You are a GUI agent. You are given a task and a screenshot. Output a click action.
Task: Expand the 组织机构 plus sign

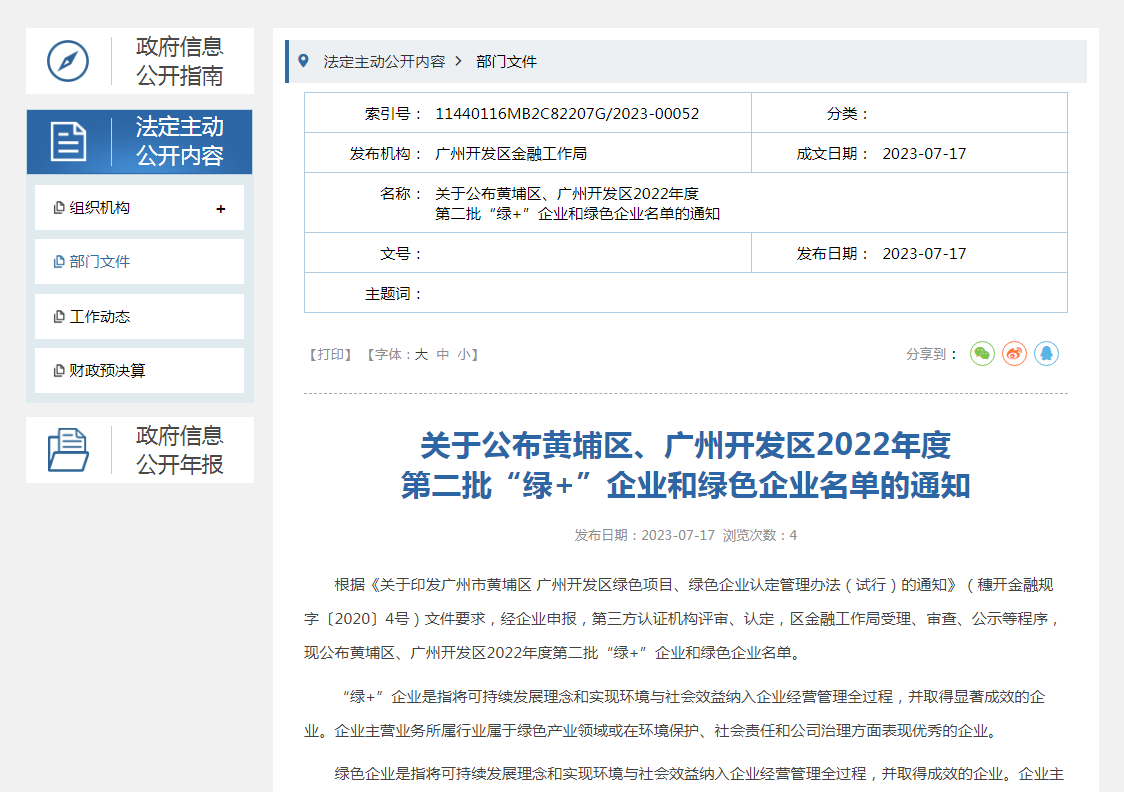pos(221,209)
